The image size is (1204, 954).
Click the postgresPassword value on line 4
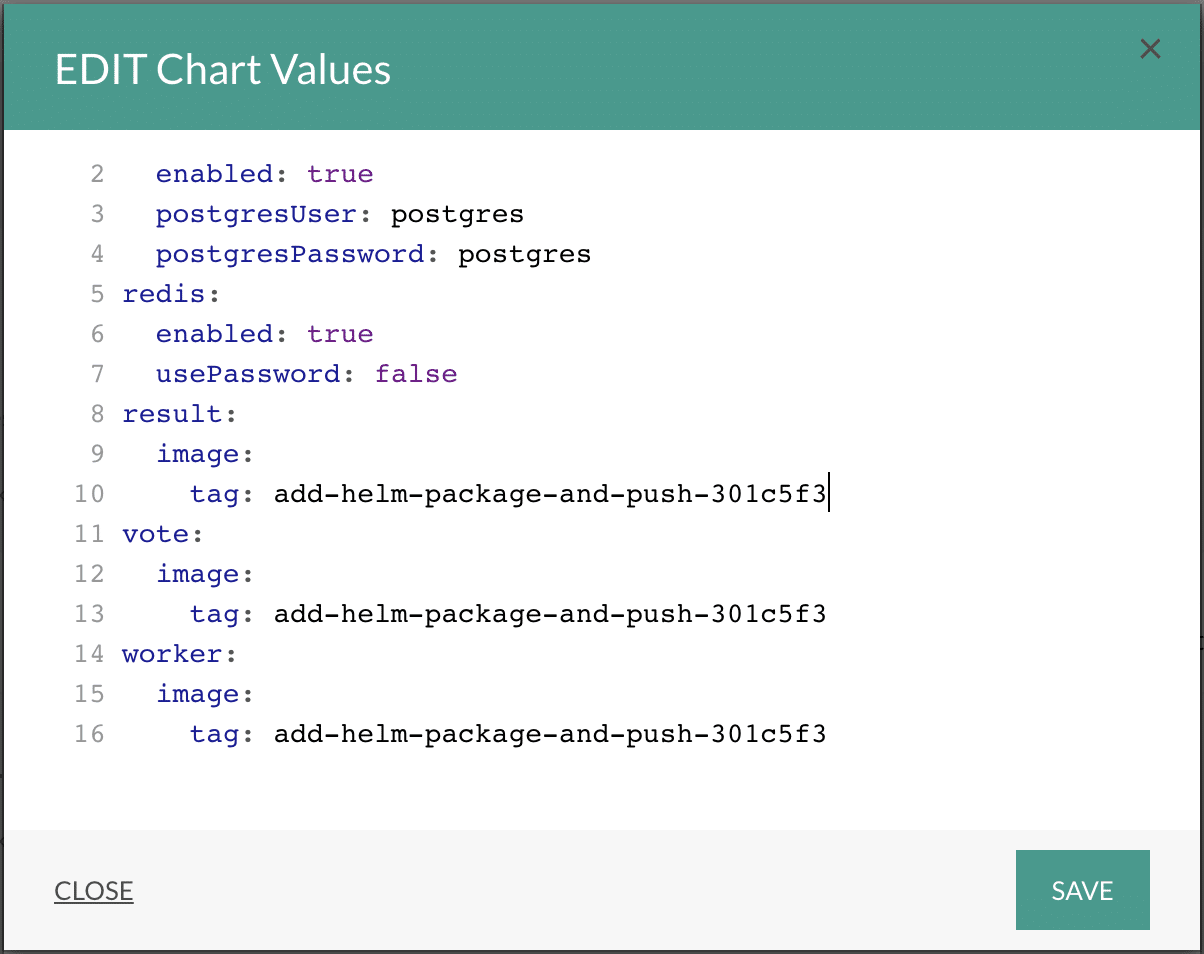524,254
